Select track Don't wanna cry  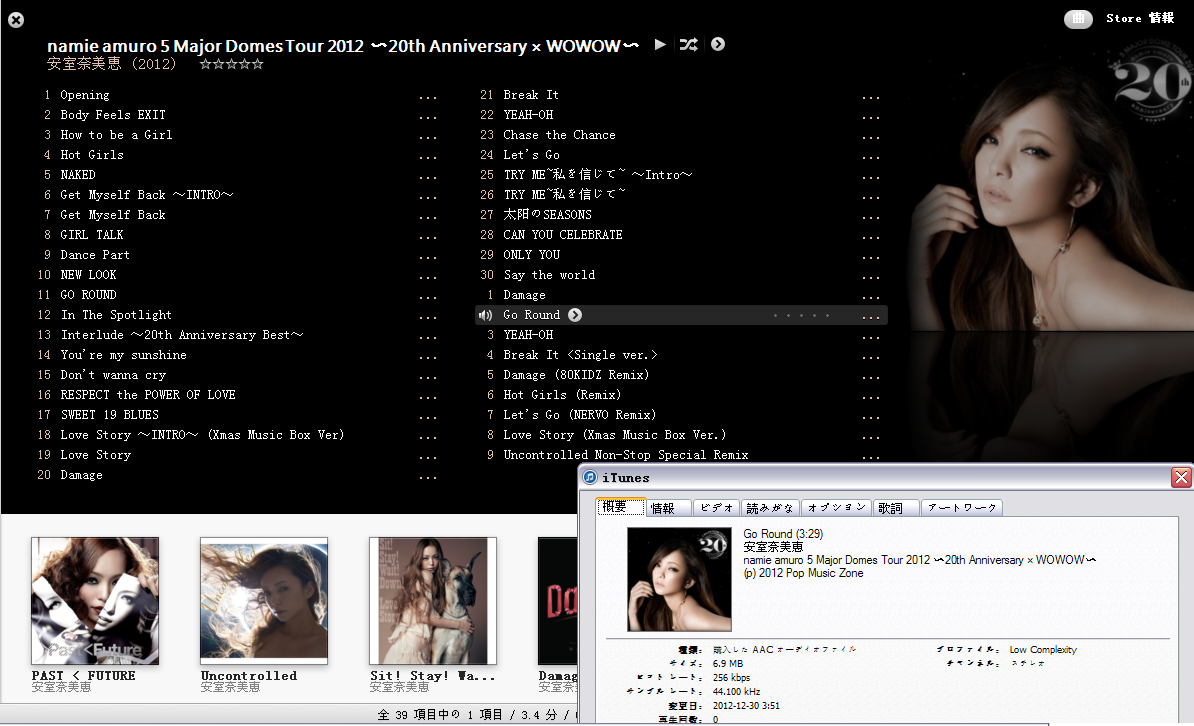tap(113, 376)
